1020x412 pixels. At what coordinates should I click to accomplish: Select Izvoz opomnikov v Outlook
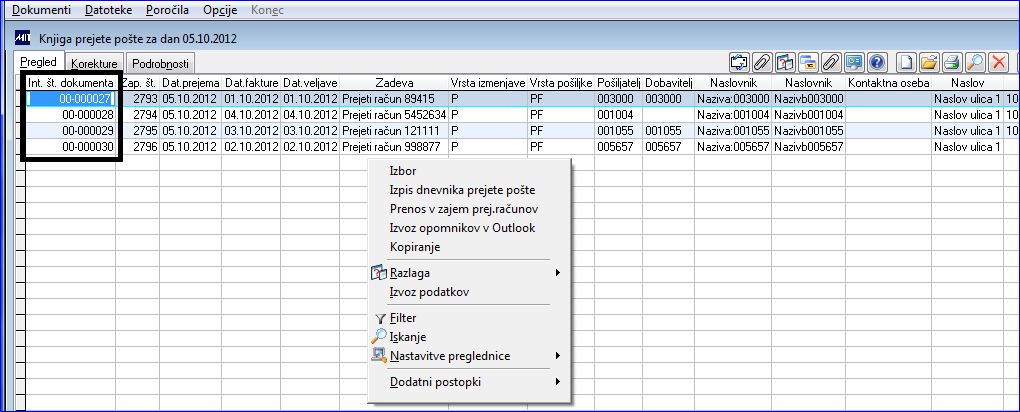[462, 228]
